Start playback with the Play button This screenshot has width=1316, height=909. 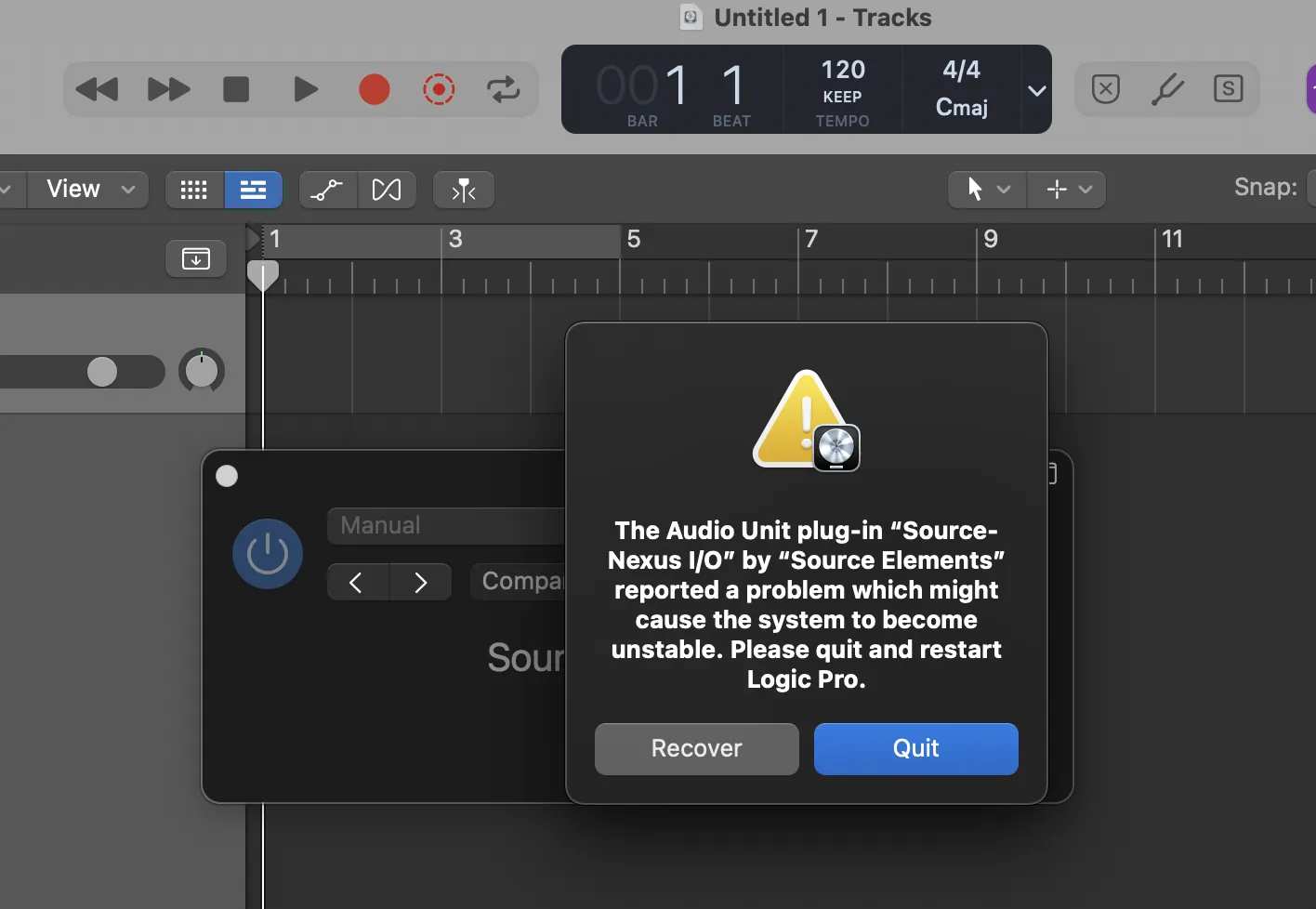pos(306,90)
